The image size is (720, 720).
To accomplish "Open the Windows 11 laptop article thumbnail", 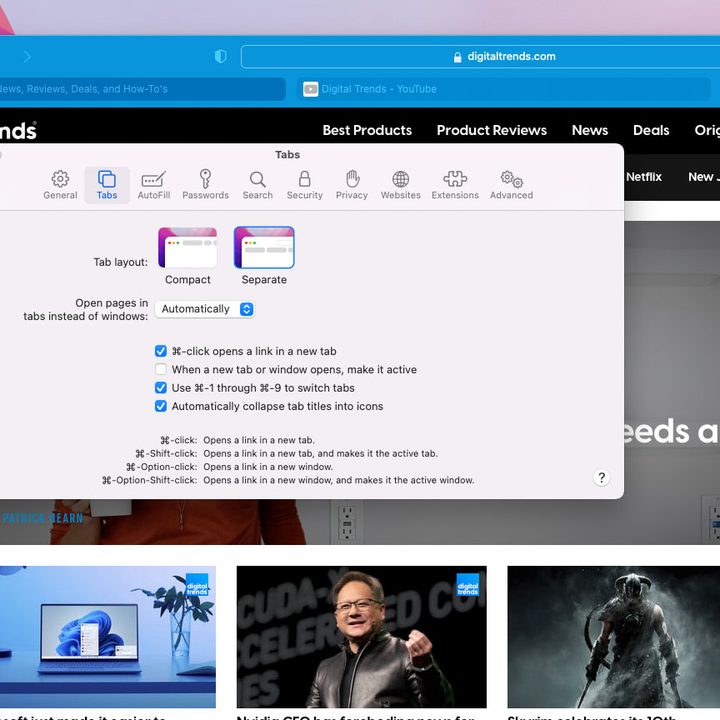I will 107,637.
